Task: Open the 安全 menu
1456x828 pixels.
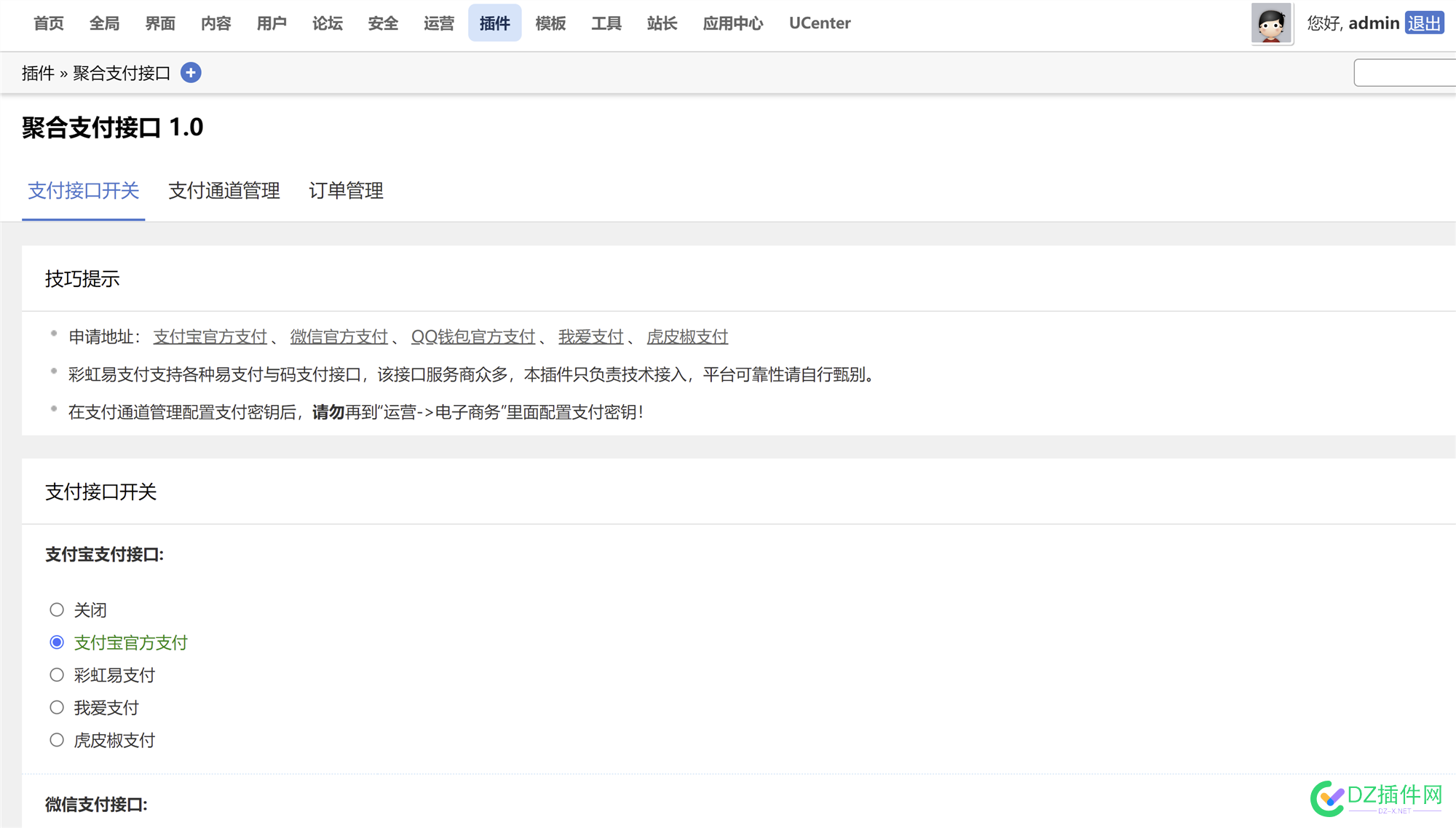Action: pyautogui.click(x=383, y=23)
